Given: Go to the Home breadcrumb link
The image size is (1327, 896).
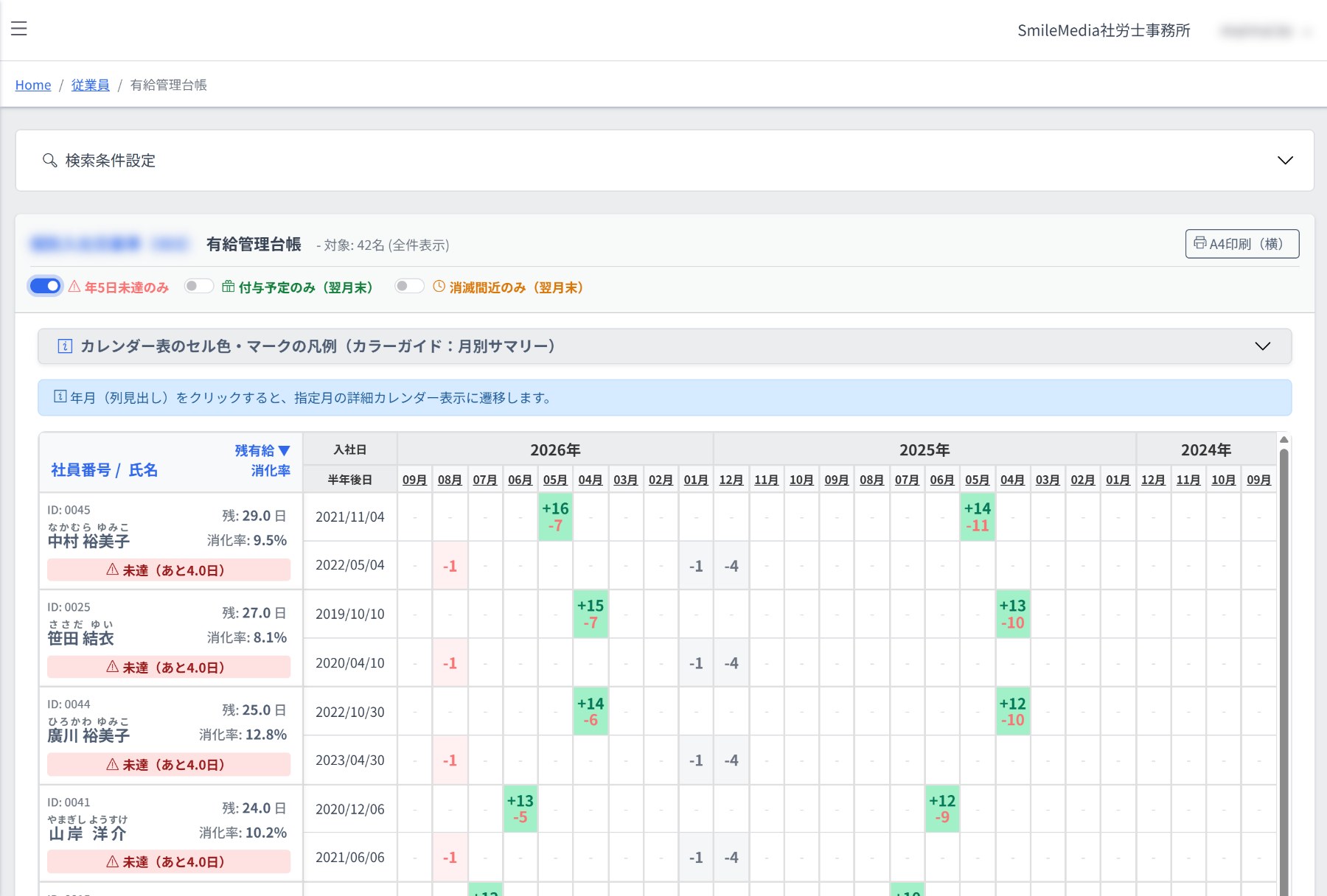Looking at the screenshot, I should coord(33,85).
